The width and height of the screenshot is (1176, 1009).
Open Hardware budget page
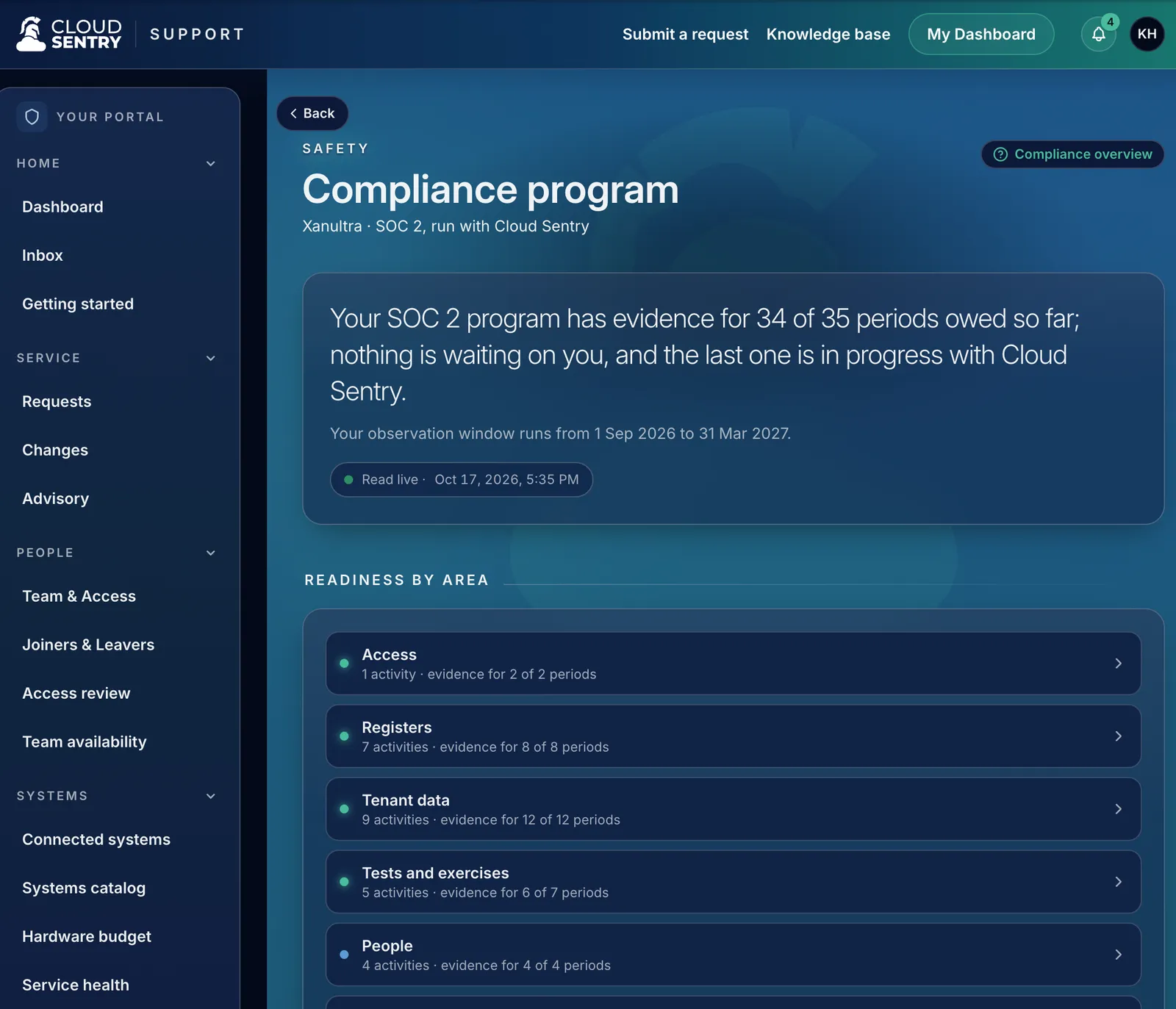click(x=87, y=936)
